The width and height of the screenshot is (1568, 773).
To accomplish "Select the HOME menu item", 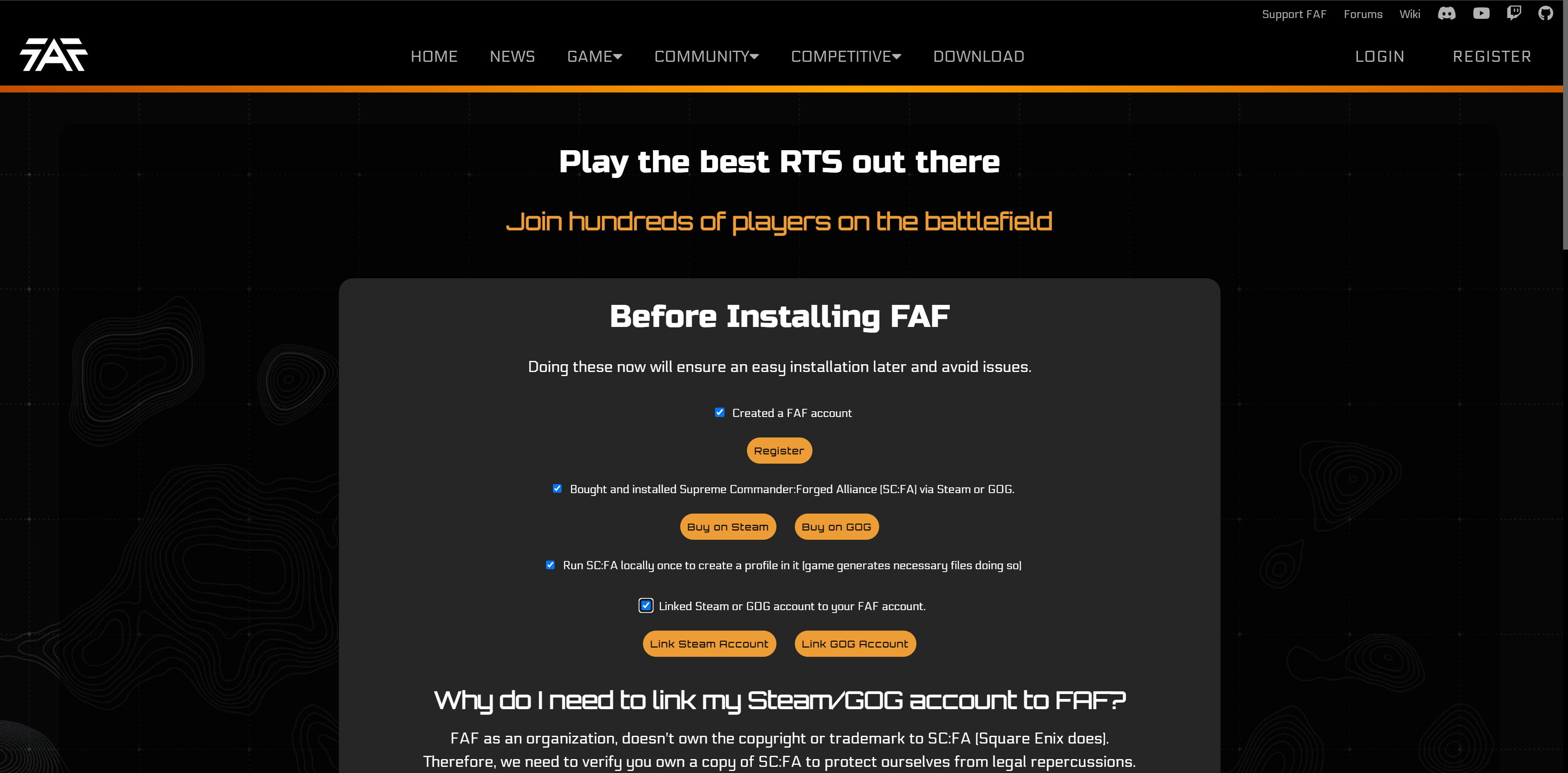I will click(x=434, y=56).
